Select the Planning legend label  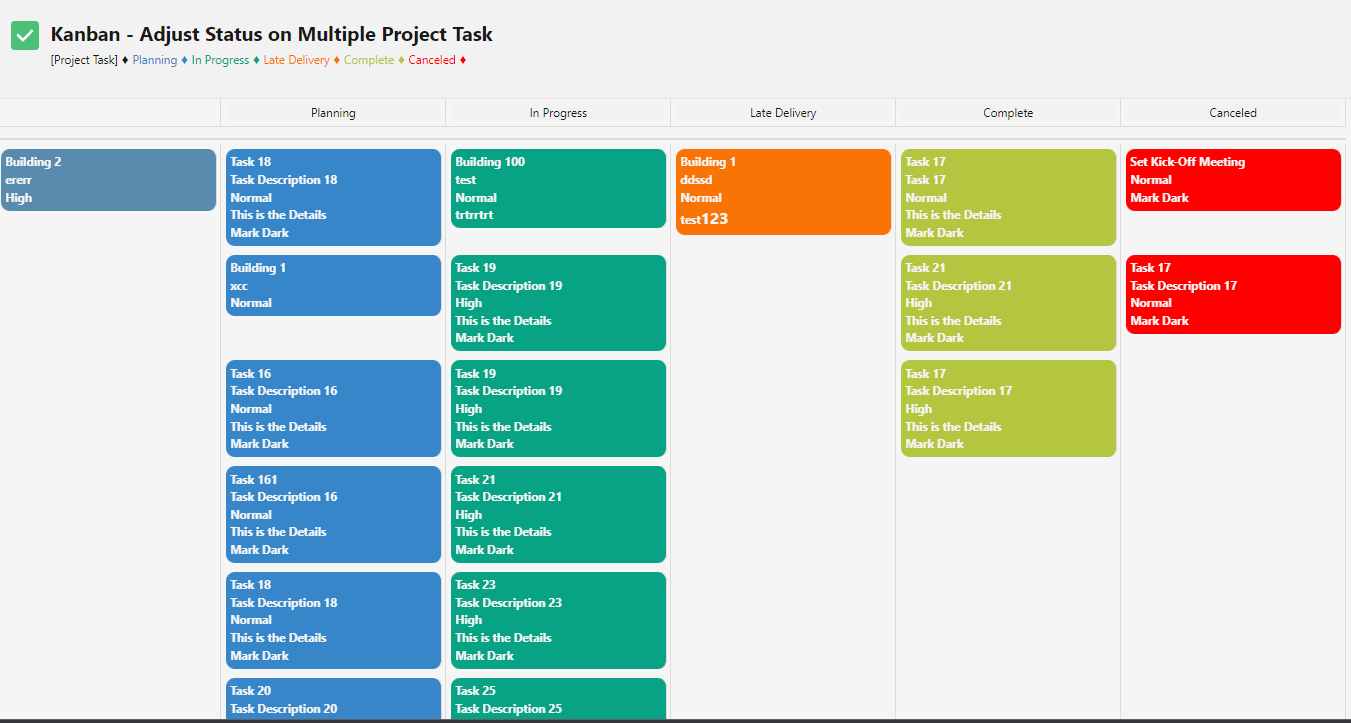click(155, 59)
